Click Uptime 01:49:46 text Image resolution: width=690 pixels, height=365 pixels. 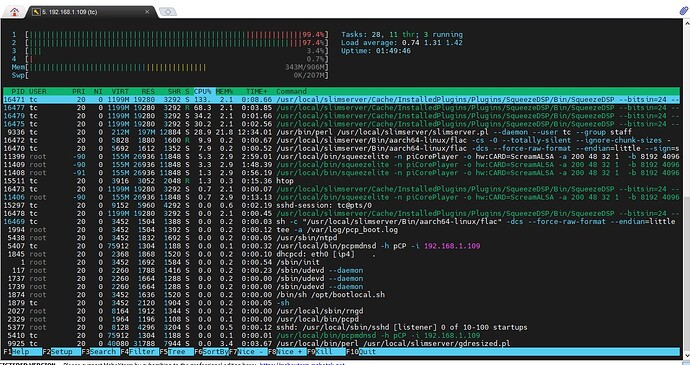pos(376,51)
